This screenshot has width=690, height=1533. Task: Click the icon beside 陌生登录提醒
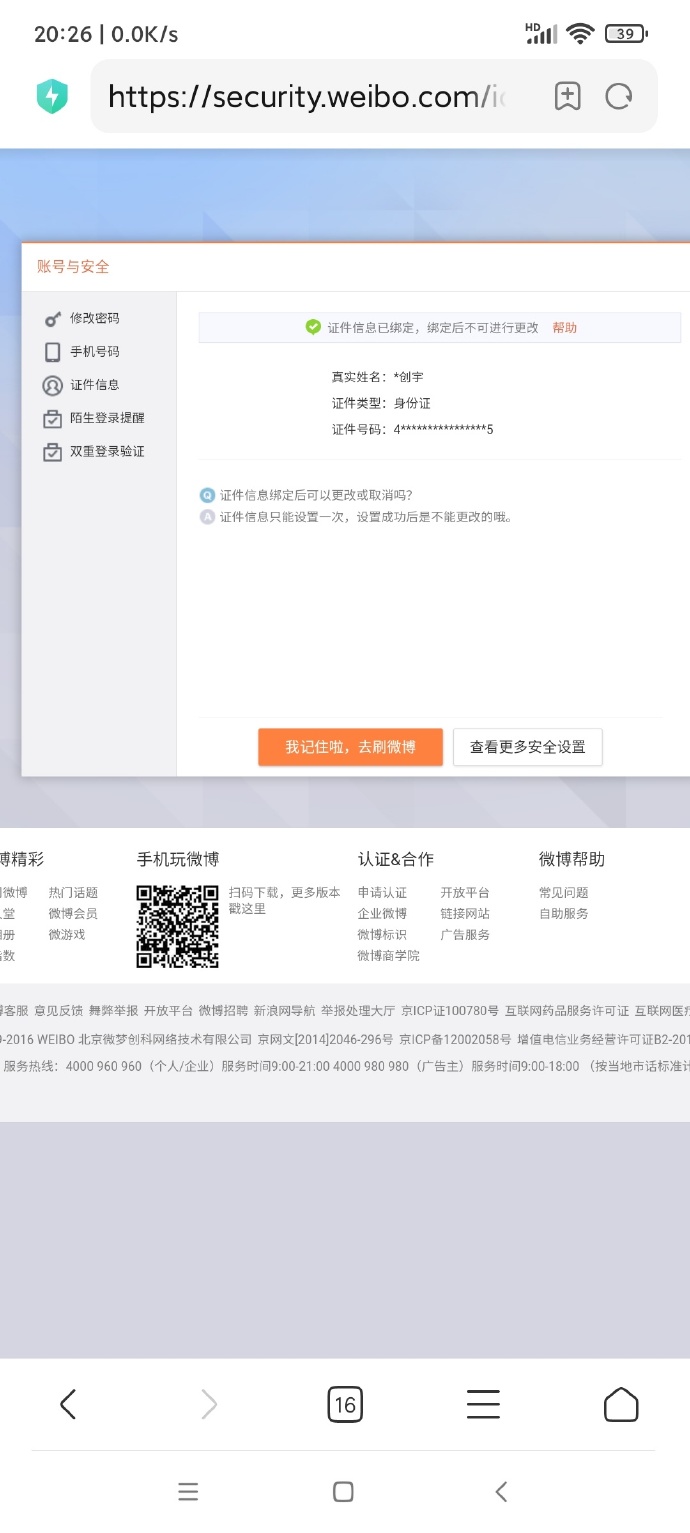[53, 419]
